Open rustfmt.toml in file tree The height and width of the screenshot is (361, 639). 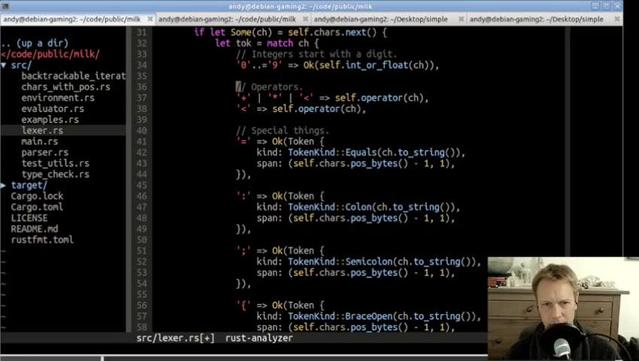pos(42,240)
